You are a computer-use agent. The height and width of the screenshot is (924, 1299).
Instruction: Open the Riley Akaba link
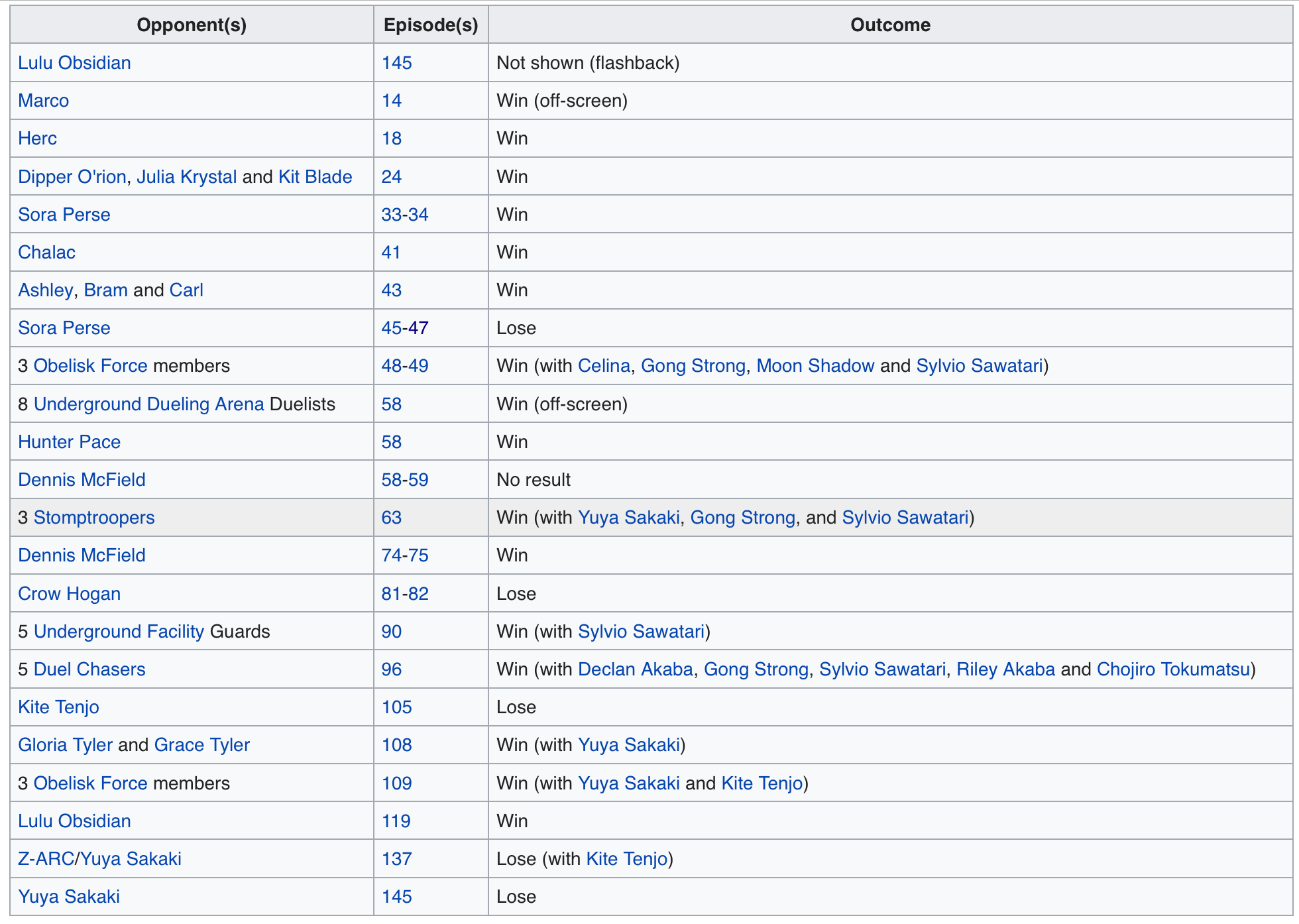[x=1005, y=669]
